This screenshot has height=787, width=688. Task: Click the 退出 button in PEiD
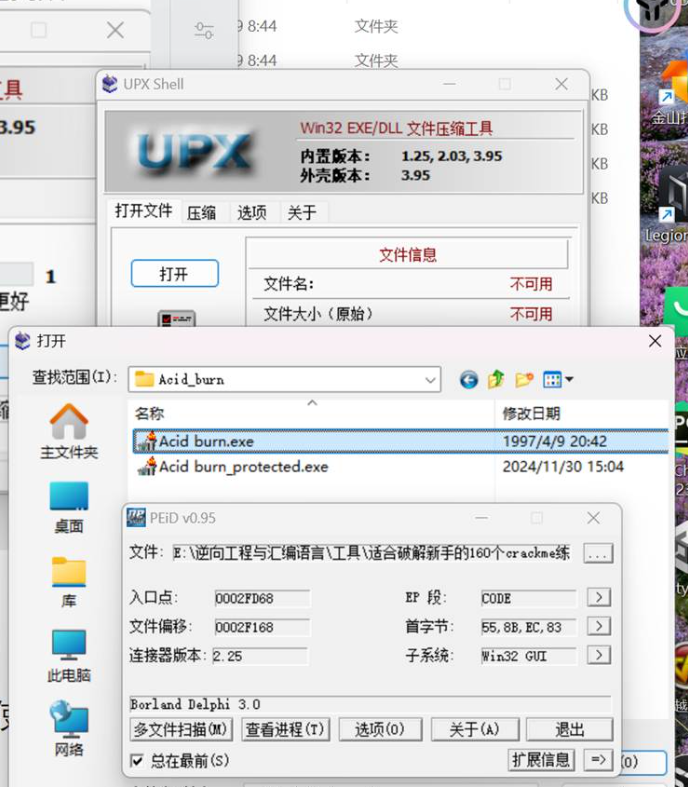tap(570, 729)
